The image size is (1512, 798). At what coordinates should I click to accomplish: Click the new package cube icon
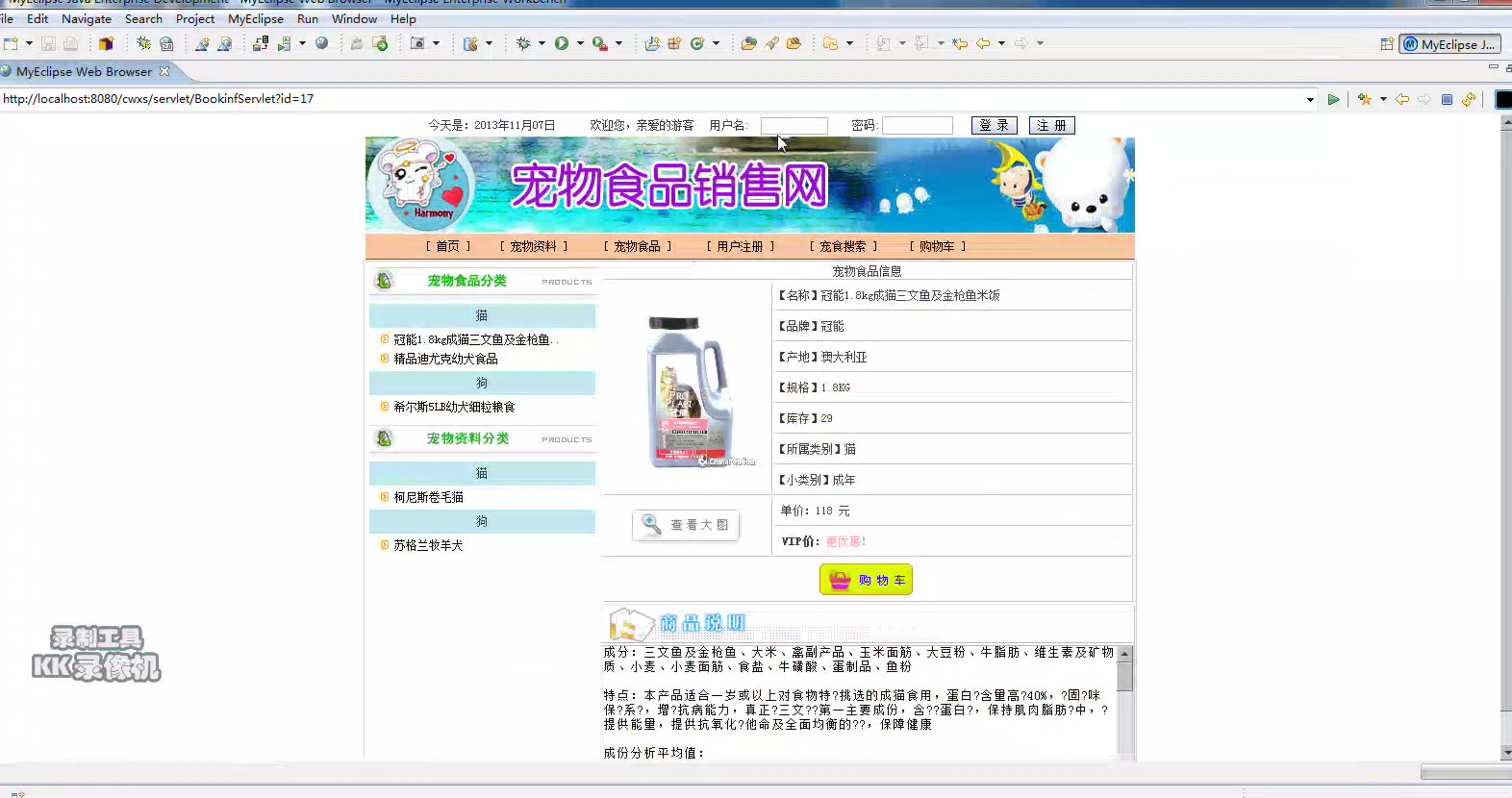106,43
